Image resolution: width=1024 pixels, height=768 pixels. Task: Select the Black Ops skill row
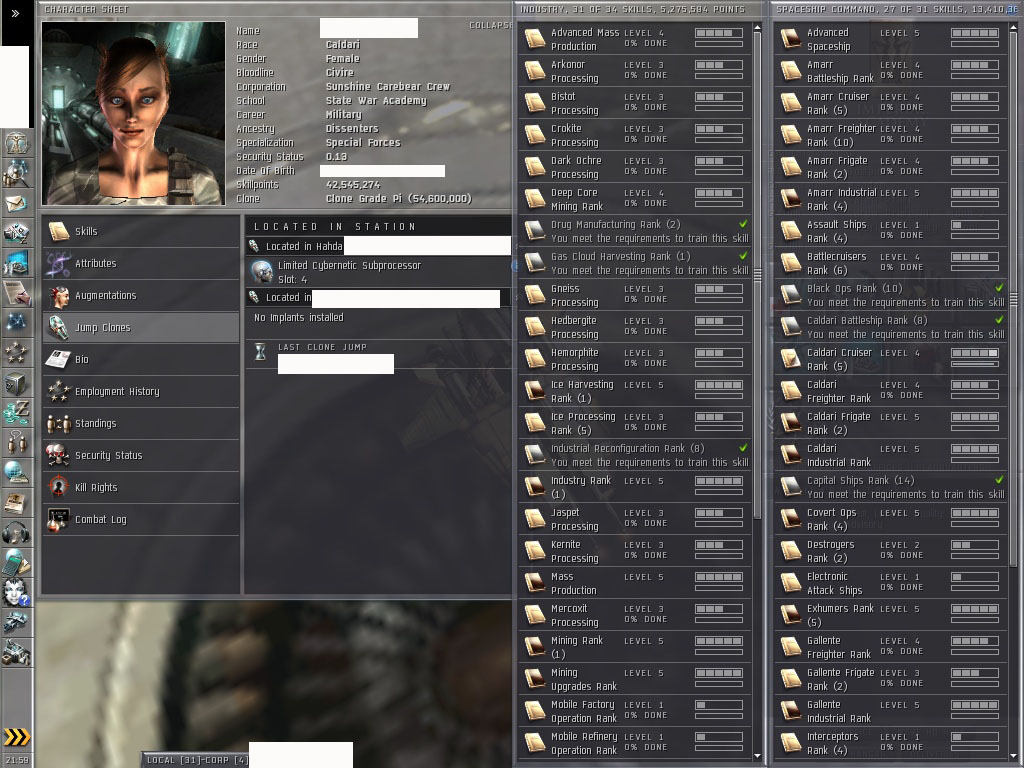click(891, 295)
